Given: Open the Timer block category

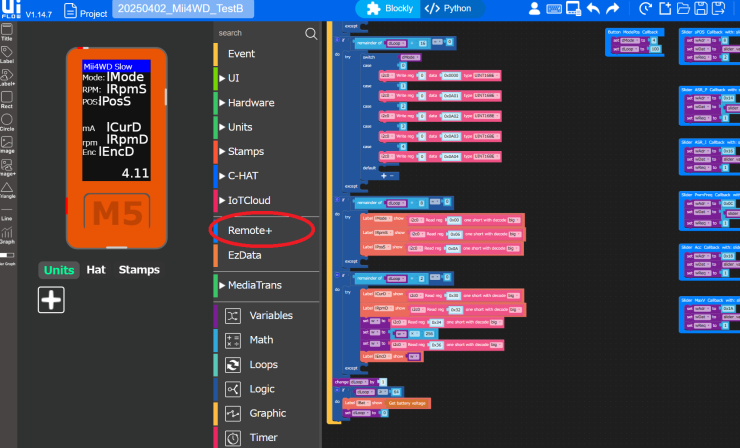Looking at the screenshot, I should point(267,438).
